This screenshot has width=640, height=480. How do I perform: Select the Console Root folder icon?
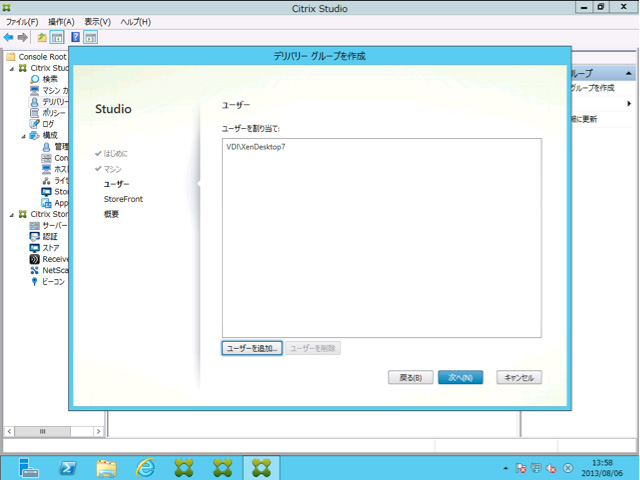pos(11,57)
